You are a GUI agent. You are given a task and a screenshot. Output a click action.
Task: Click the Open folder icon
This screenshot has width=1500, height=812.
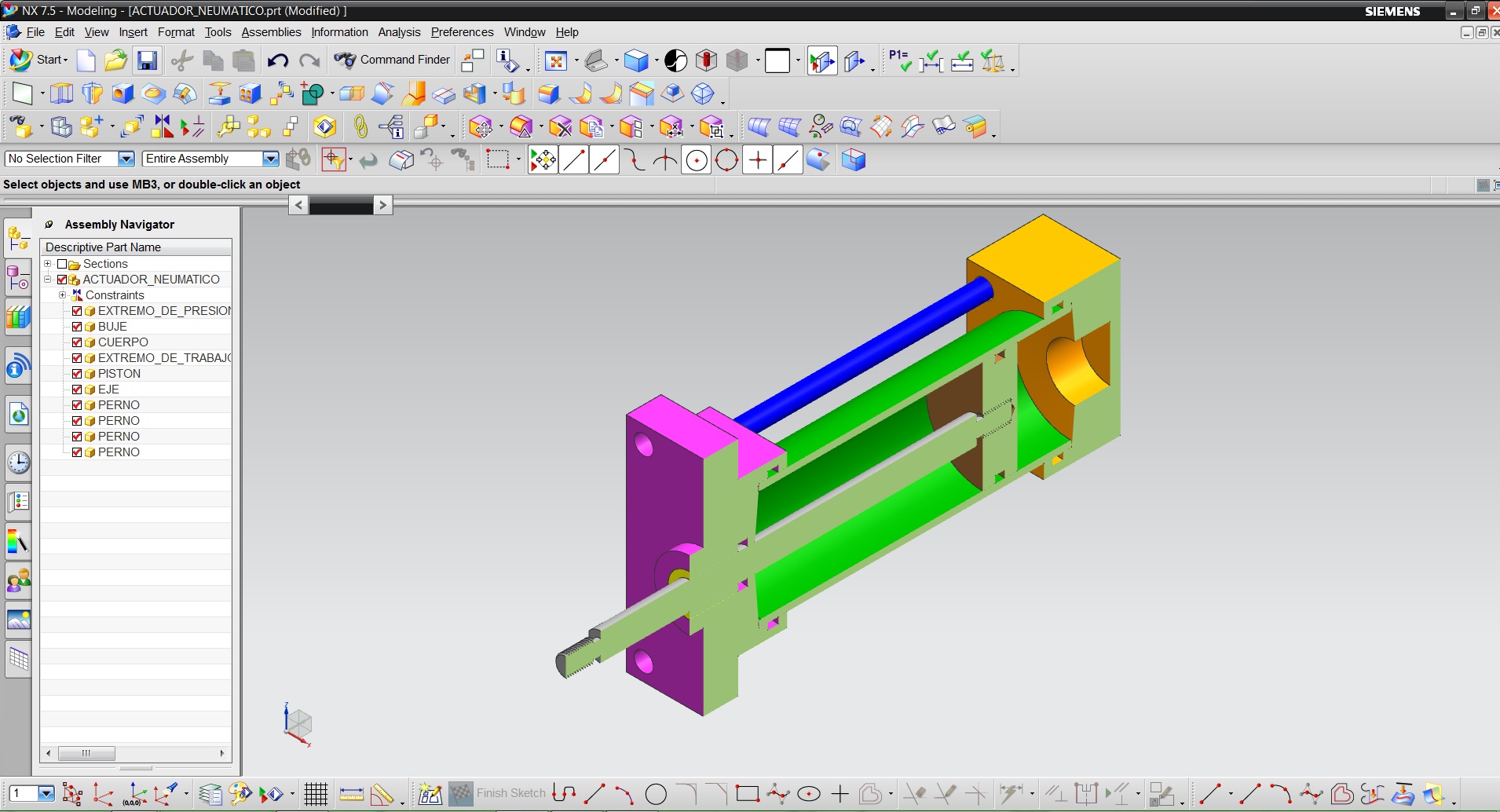tap(116, 60)
